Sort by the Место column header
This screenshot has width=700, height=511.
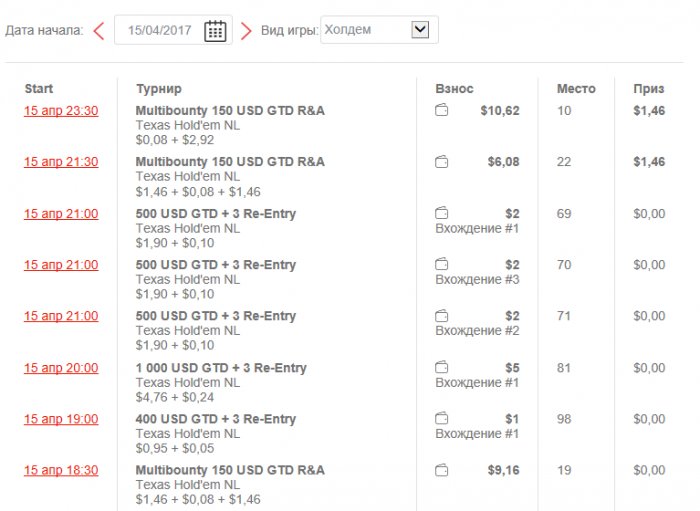(575, 89)
